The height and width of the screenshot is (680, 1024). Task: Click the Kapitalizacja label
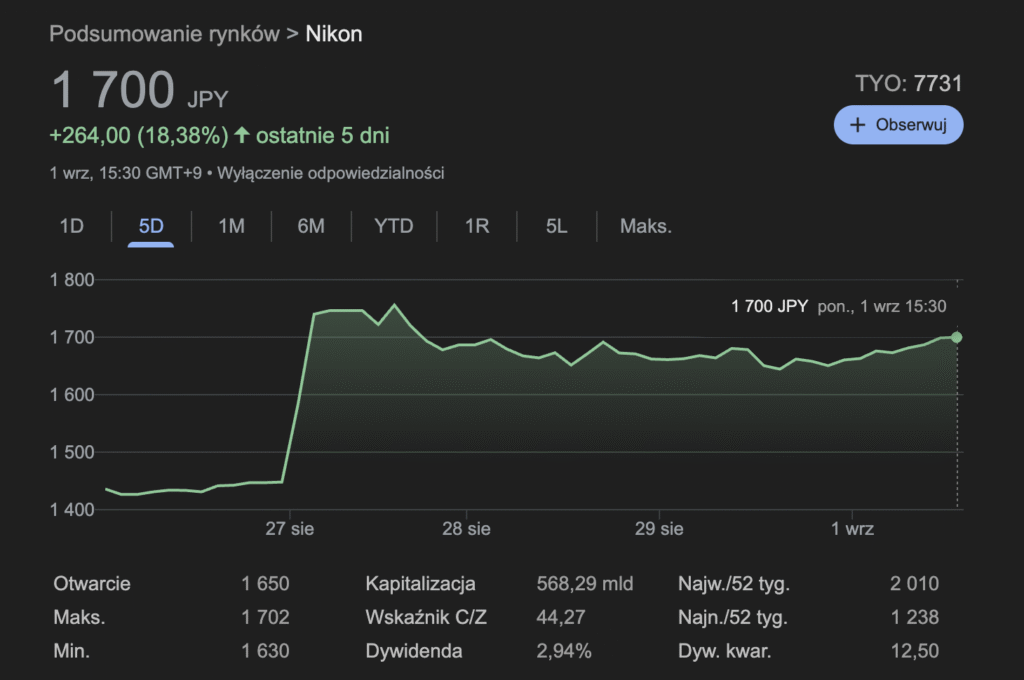[420, 583]
